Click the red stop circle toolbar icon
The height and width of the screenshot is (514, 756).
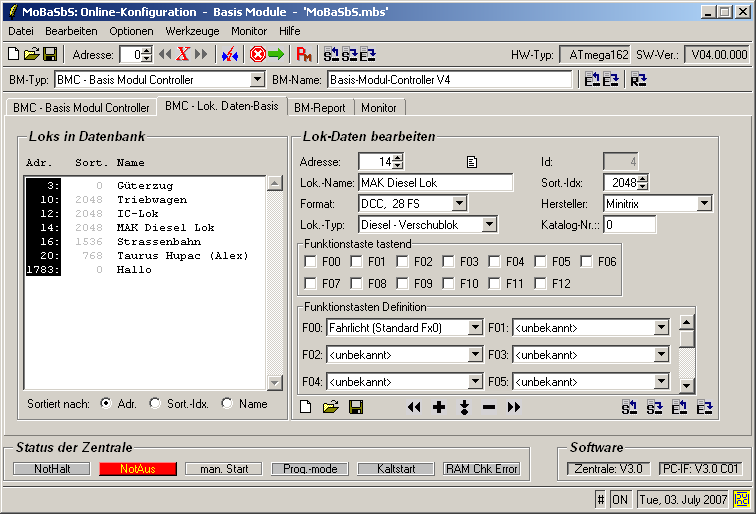257,54
